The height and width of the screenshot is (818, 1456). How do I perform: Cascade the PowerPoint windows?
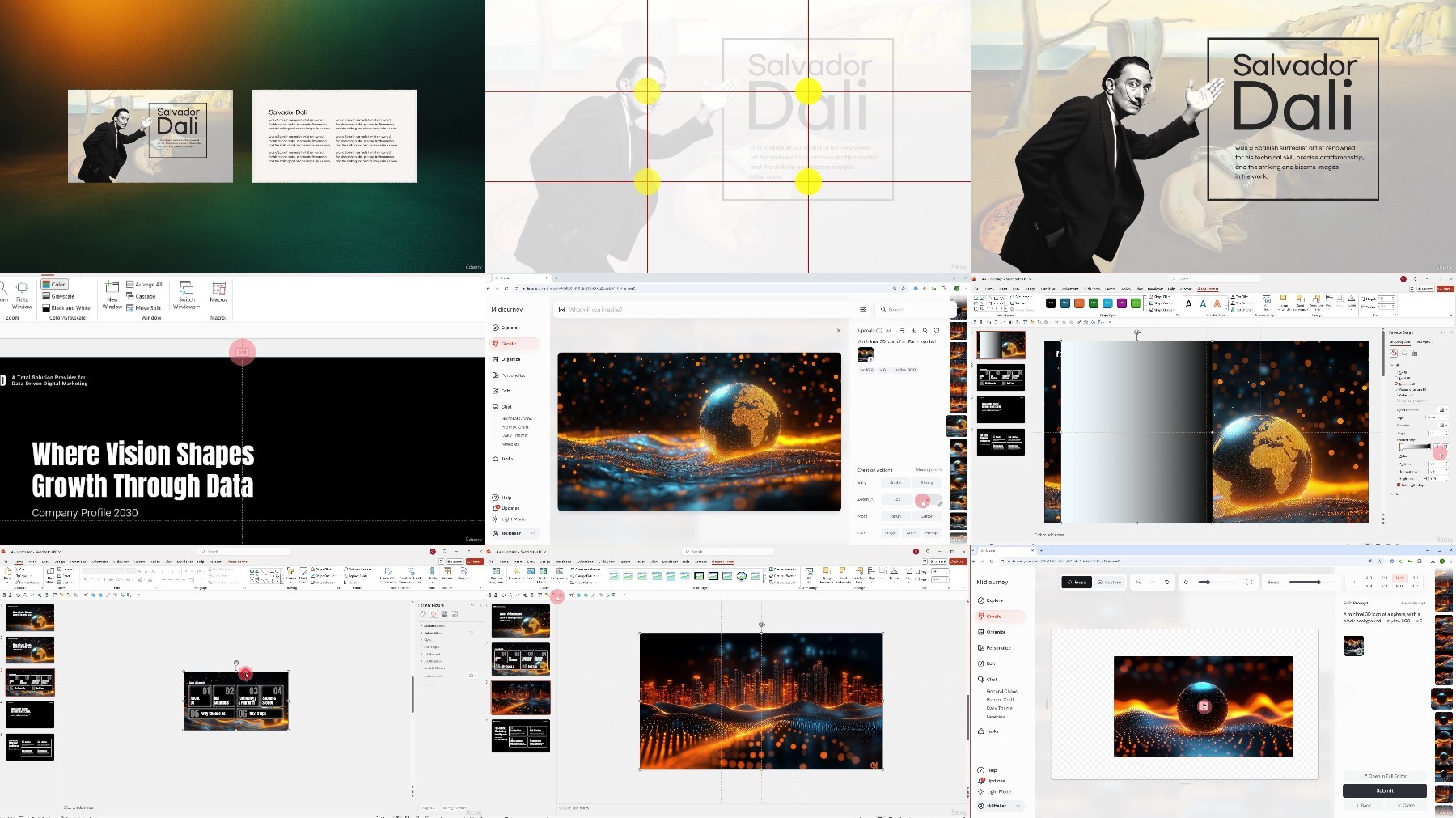tap(141, 296)
